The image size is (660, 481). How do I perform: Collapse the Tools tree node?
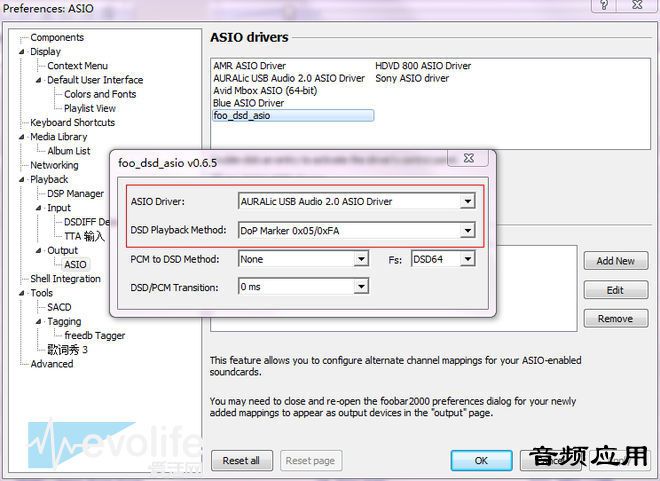click(x=22, y=293)
